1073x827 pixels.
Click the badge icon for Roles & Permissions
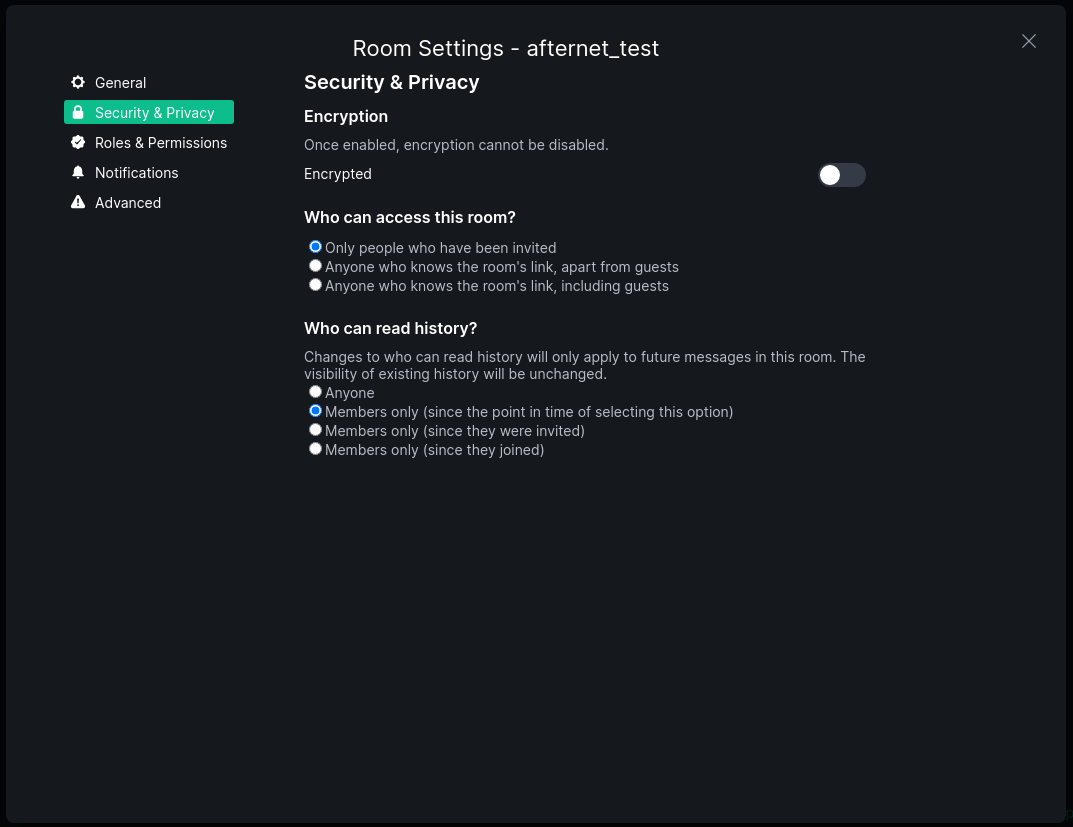click(78, 142)
